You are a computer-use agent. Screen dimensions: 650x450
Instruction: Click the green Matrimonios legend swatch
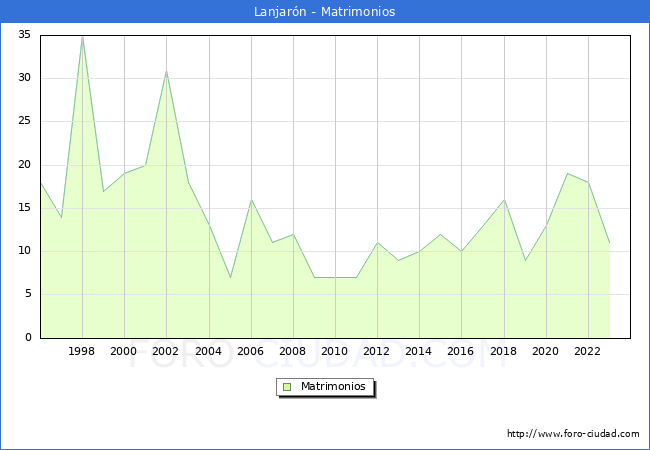pyautogui.click(x=286, y=387)
